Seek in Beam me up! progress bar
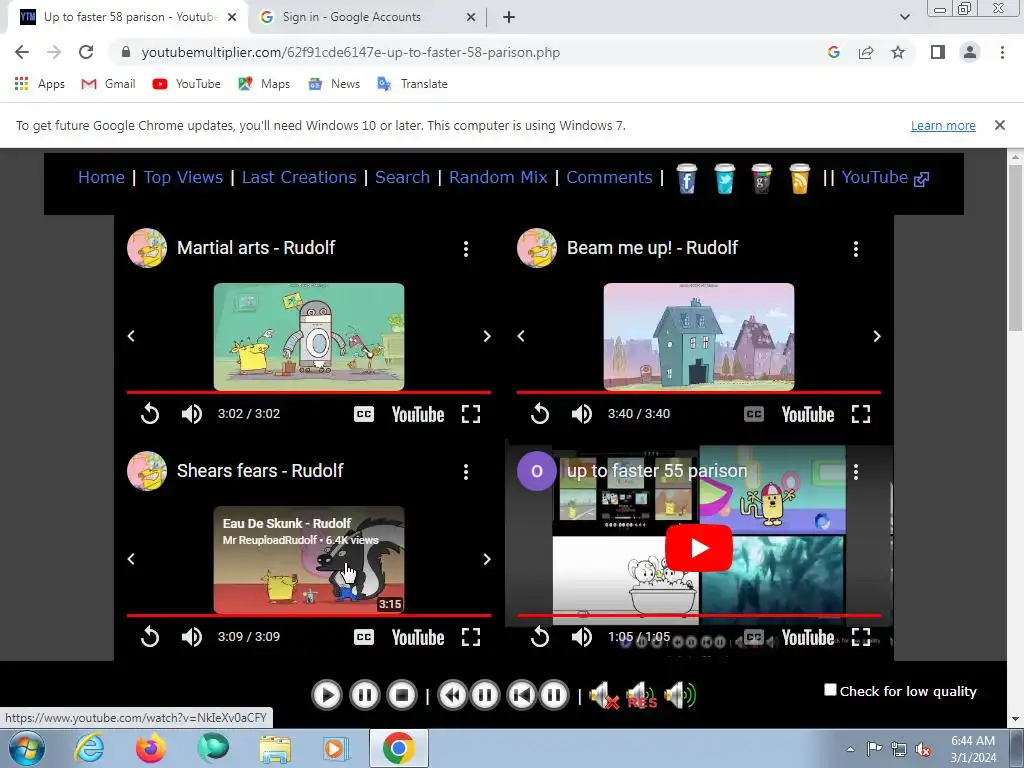 point(699,392)
